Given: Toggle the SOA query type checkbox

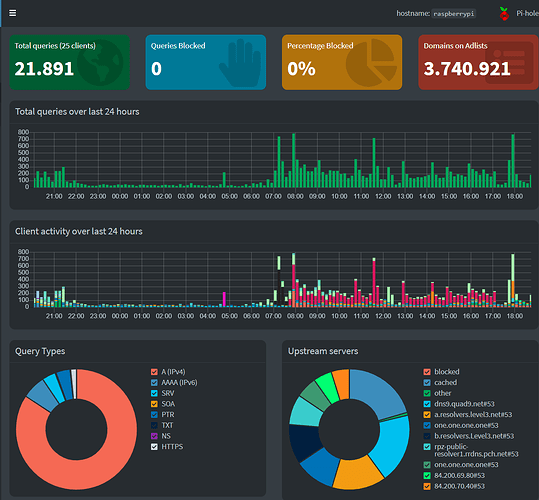Looking at the screenshot, I should 154,404.
